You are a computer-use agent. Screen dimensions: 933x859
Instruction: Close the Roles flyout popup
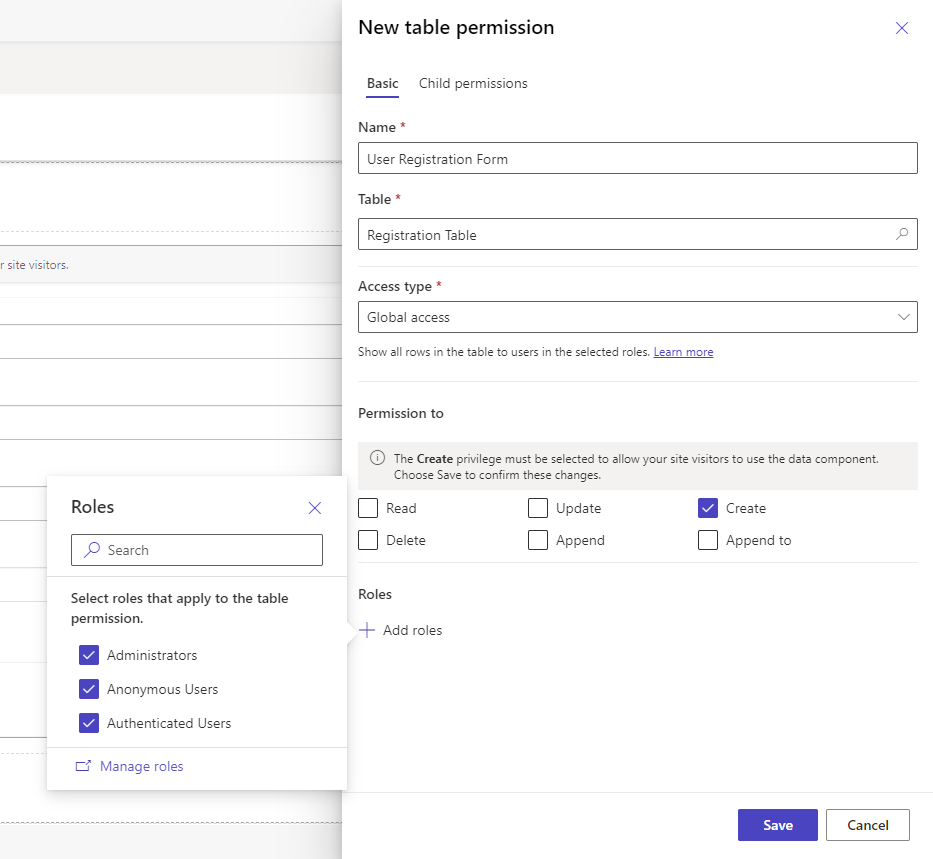coord(315,508)
